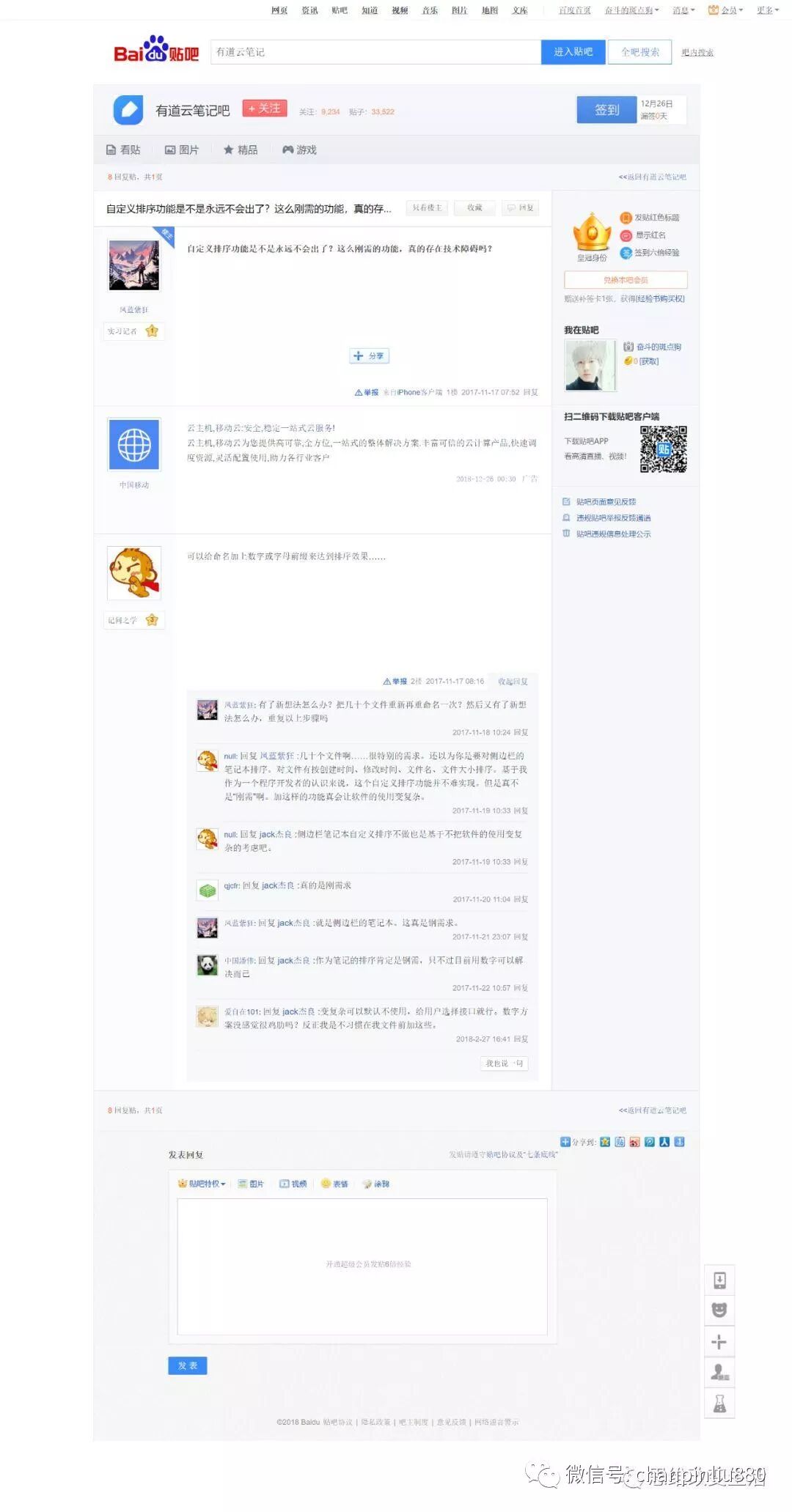
Task: Collapse replies via 收起回复
Action: [x=513, y=682]
